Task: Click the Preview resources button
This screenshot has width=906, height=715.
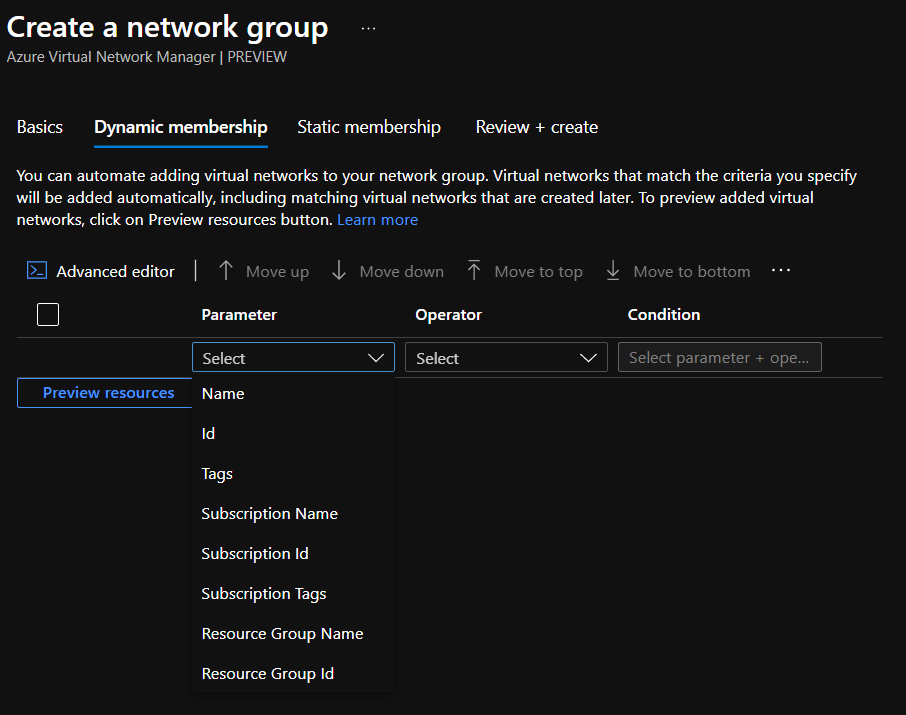Action: [108, 393]
